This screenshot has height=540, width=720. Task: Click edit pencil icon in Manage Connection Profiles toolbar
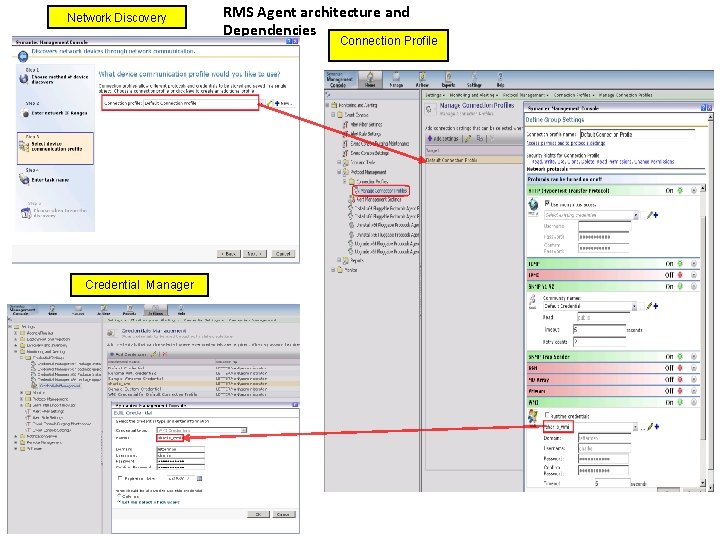click(x=468, y=138)
